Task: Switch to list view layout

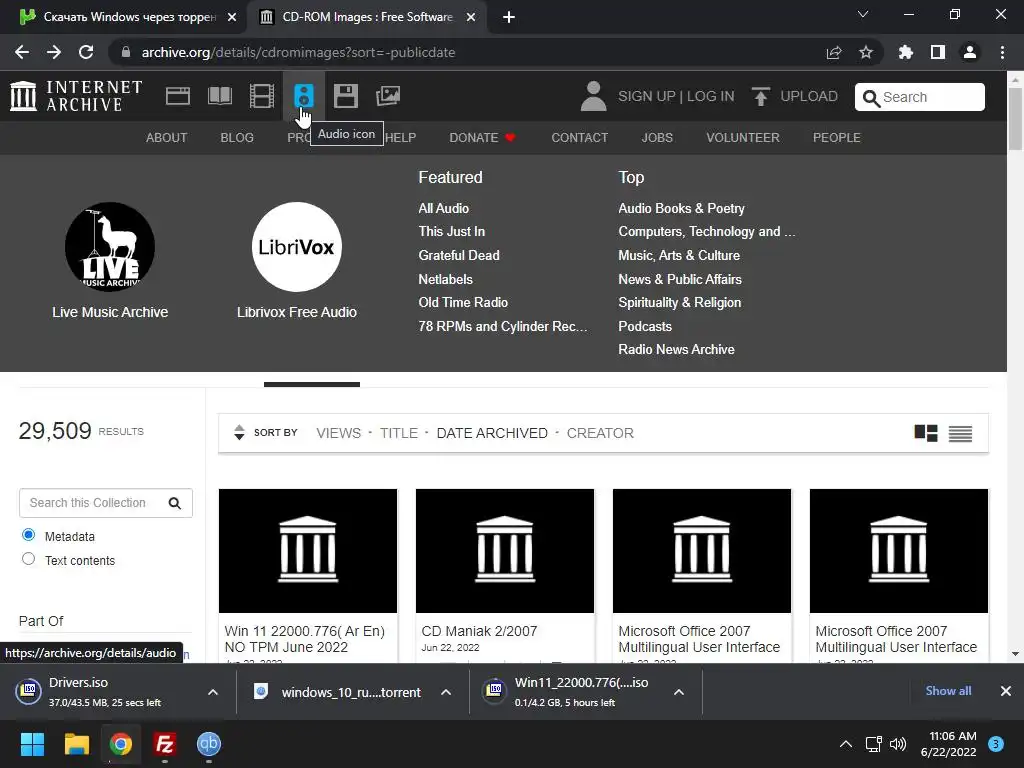Action: [x=961, y=434]
